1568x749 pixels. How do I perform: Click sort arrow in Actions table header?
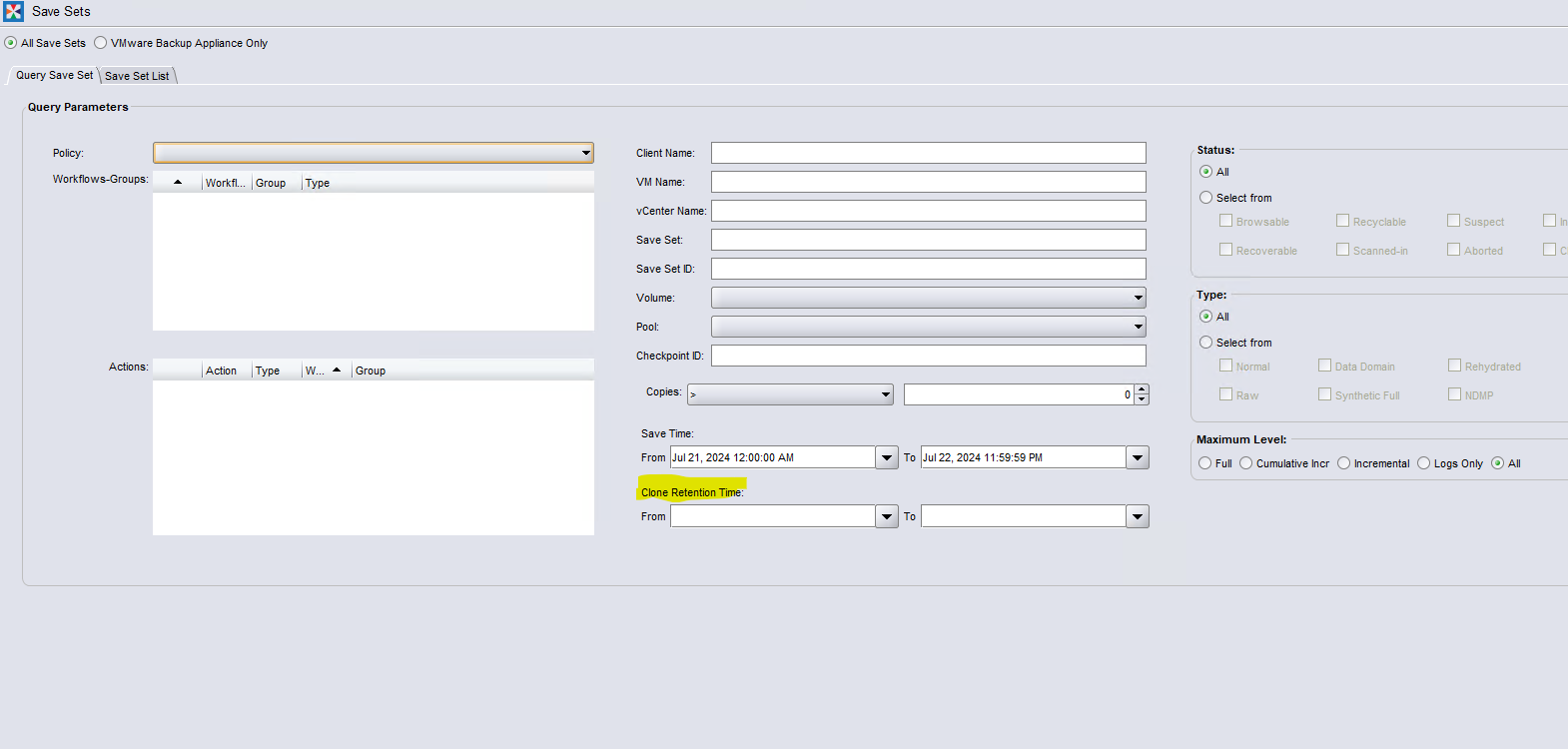pos(337,371)
